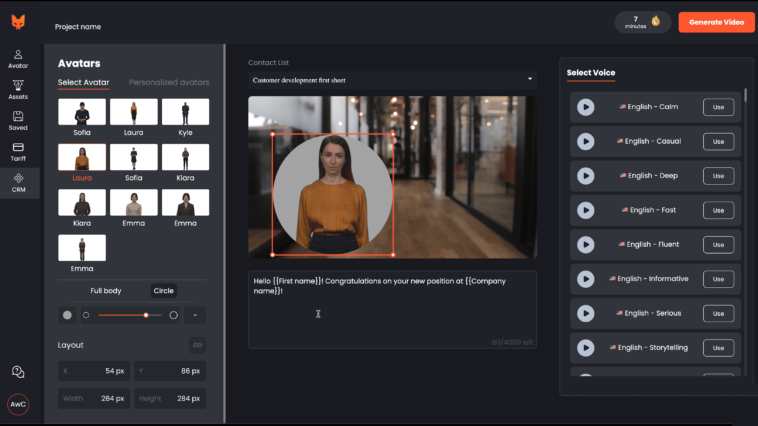This screenshot has width=758, height=426.
Task: Switch to the Select Avatar tab
Action: (84, 82)
